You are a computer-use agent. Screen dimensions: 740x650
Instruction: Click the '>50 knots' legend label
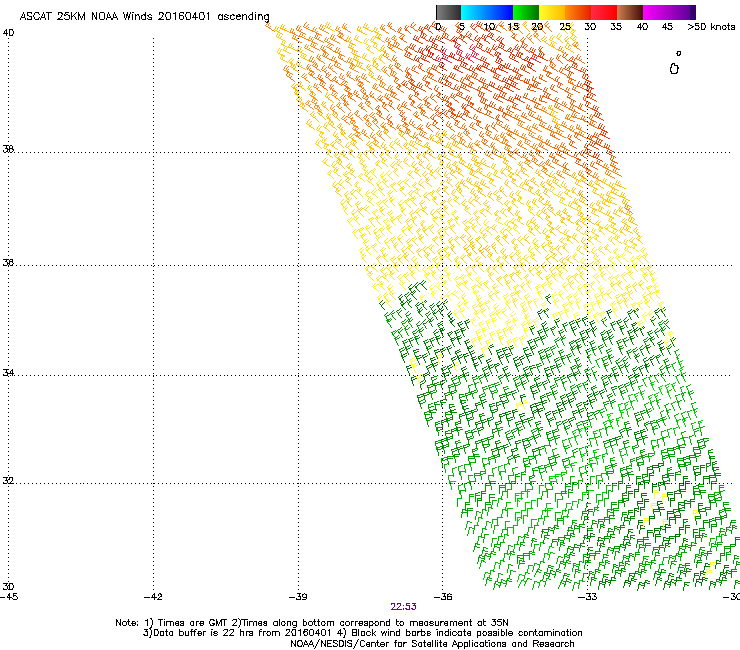pos(711,27)
